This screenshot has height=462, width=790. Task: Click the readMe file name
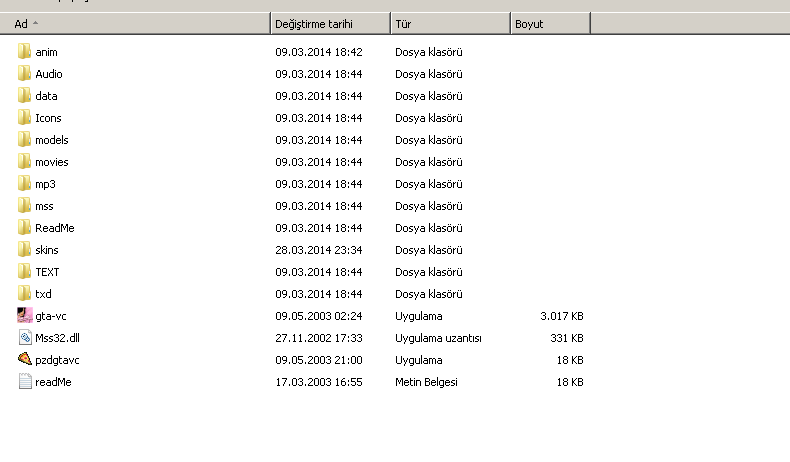[53, 382]
